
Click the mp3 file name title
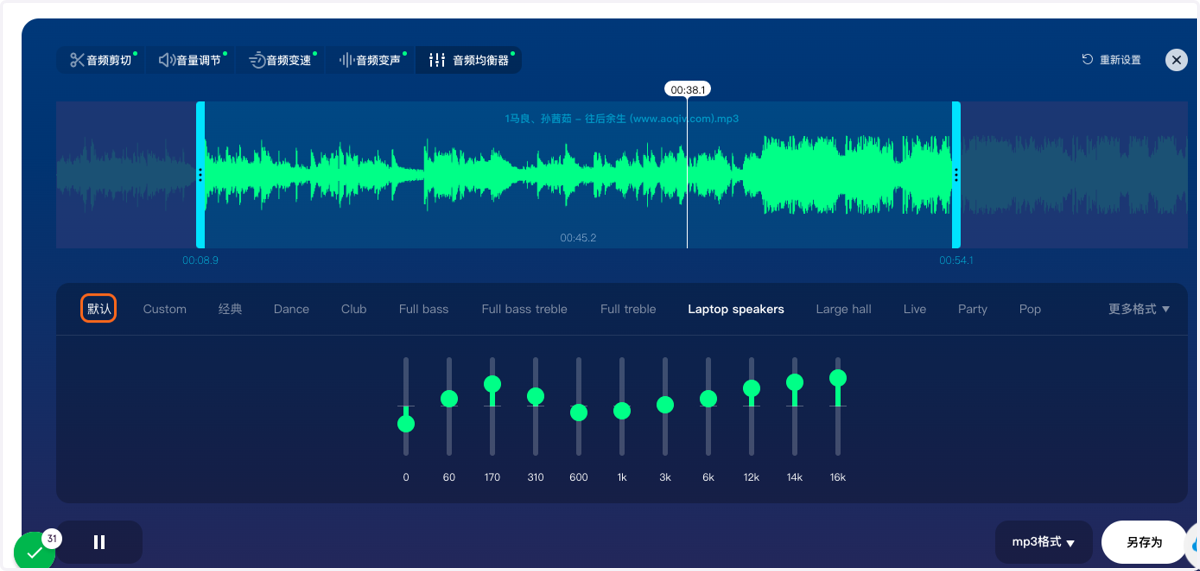pos(622,118)
